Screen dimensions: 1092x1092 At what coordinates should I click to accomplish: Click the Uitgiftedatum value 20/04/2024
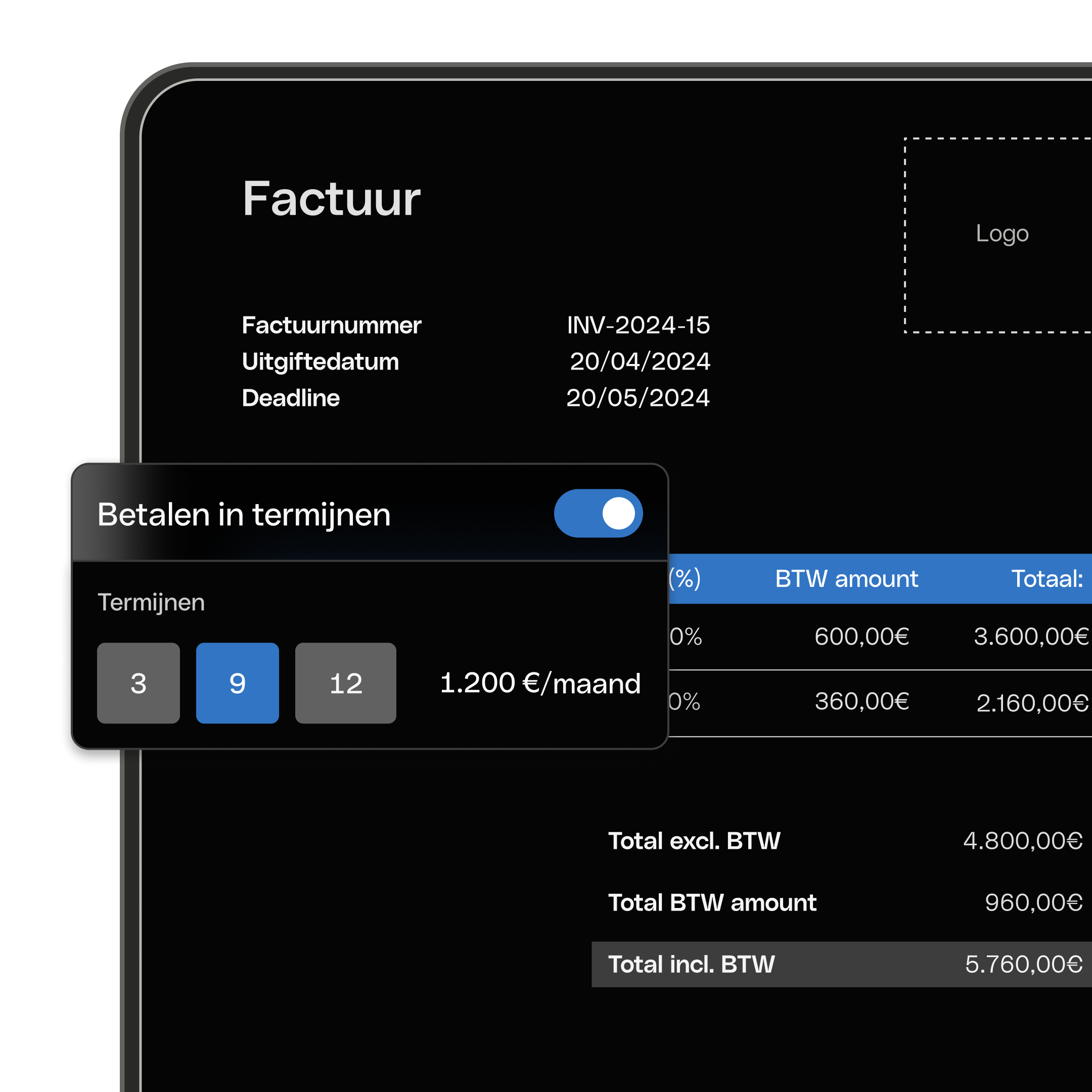pos(640,361)
